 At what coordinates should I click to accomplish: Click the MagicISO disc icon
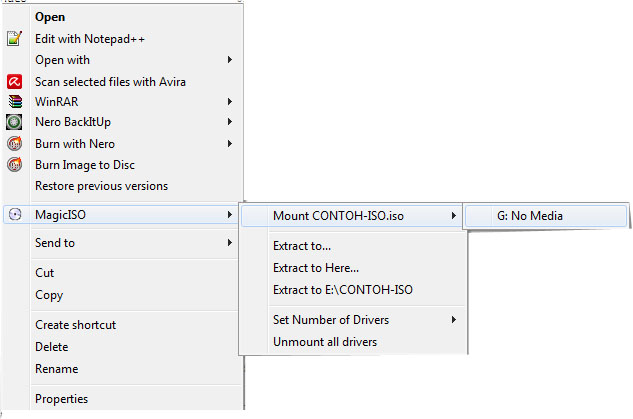click(x=14, y=215)
